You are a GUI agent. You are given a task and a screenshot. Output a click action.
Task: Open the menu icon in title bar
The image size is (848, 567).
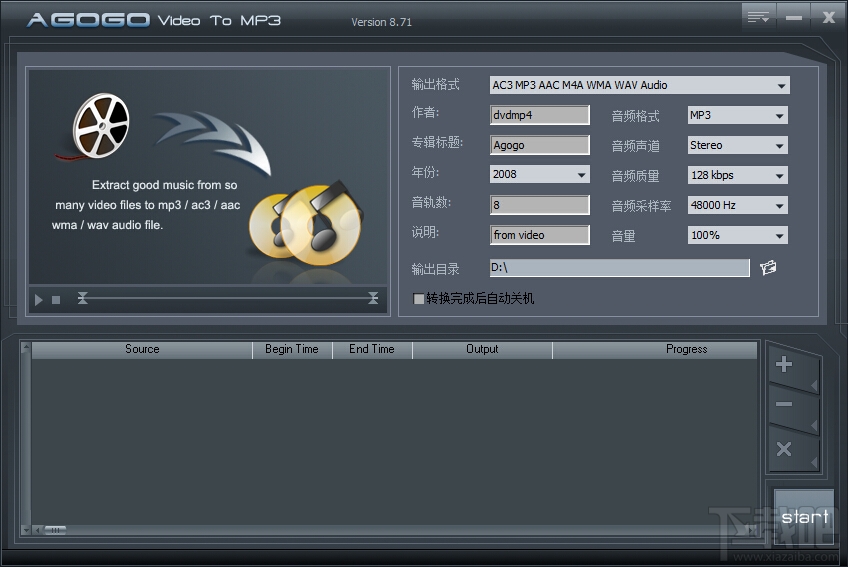click(758, 17)
